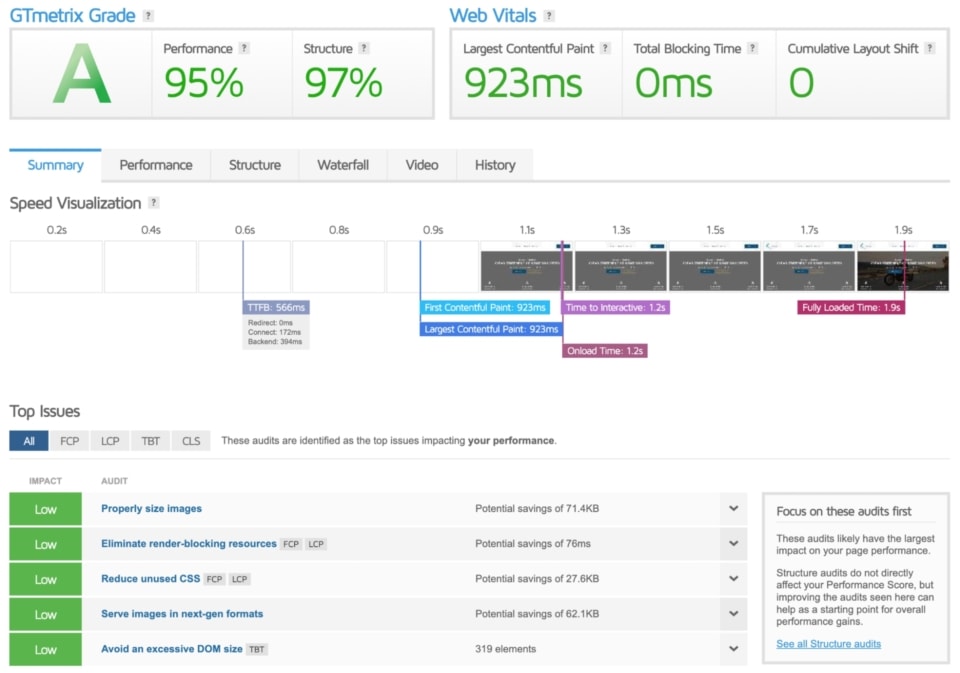
Task: Filter top issues by TBT
Action: point(150,441)
